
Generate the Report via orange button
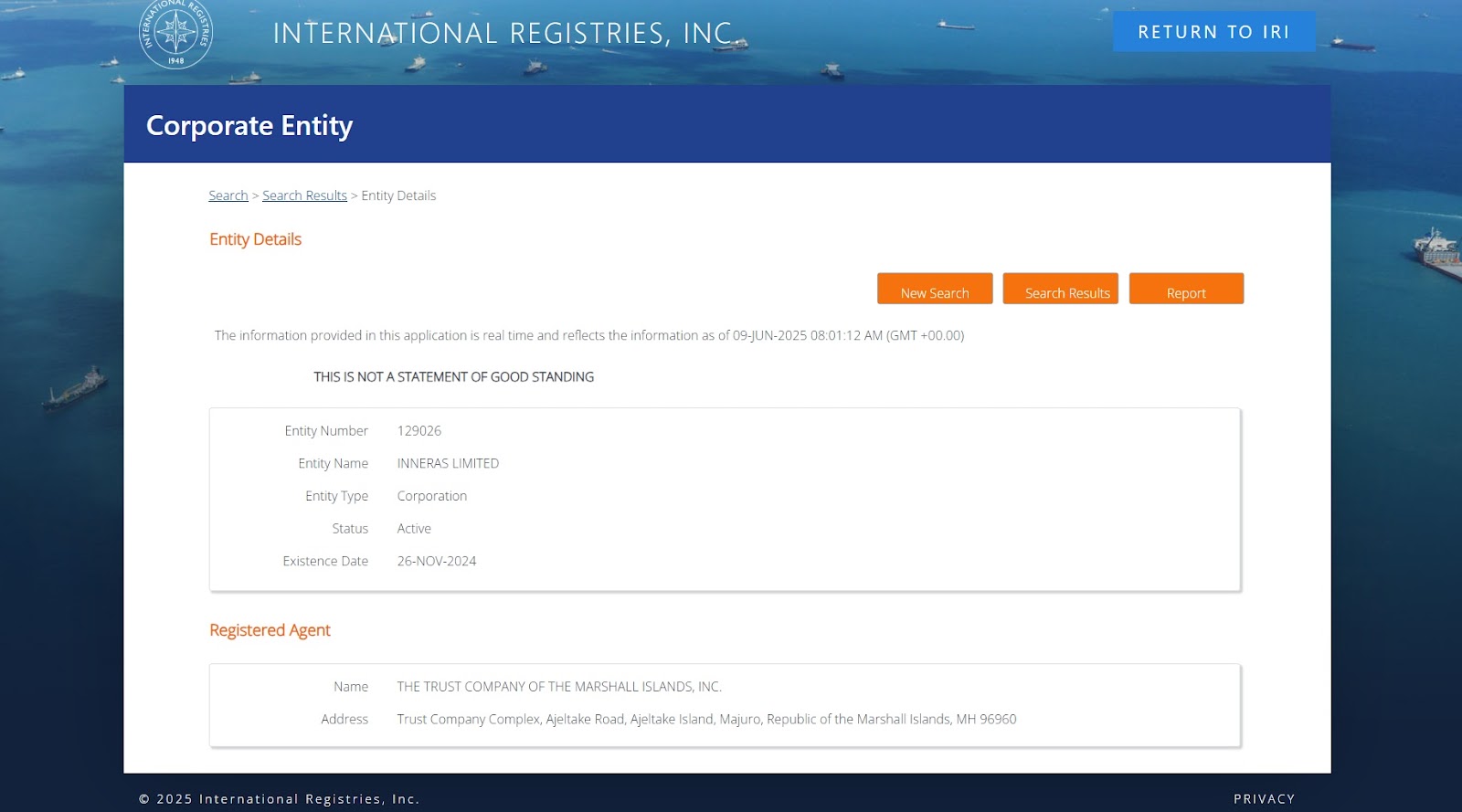[x=1186, y=289]
